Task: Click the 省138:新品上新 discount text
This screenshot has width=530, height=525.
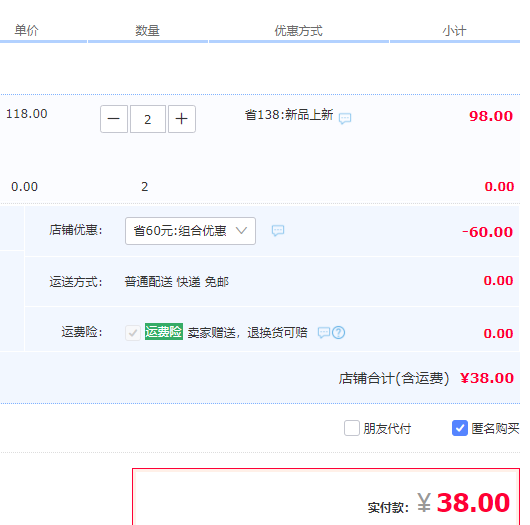Action: 289,115
